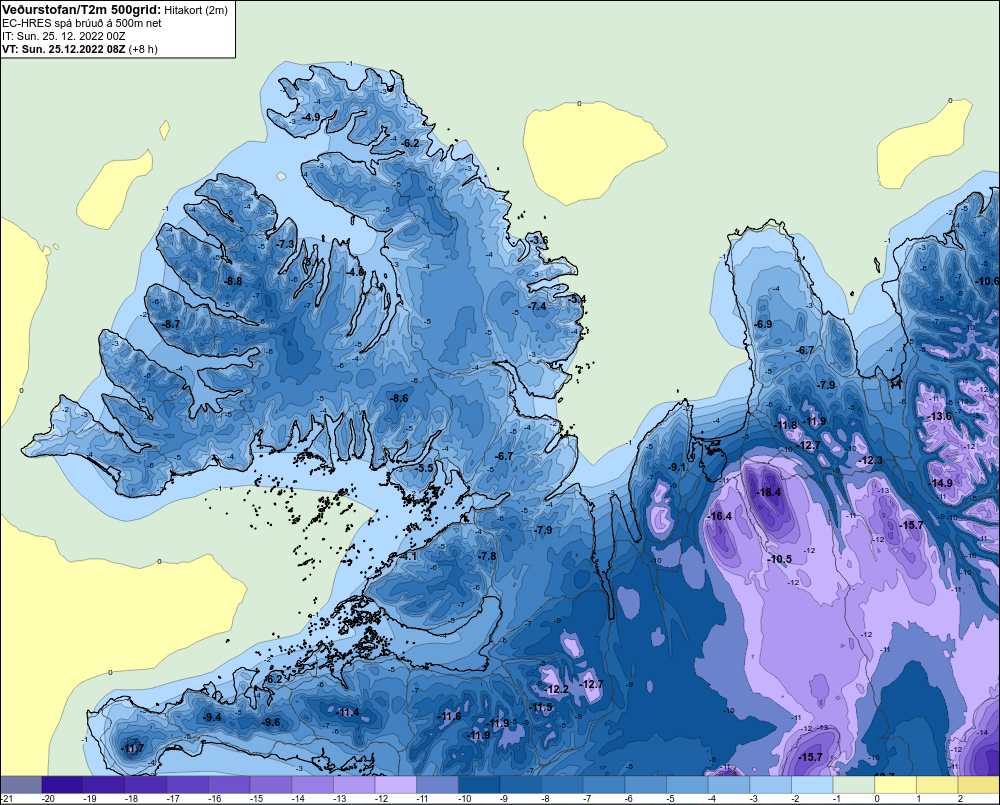
Task: Select the legend swatch labeled -2
Action: [813, 785]
